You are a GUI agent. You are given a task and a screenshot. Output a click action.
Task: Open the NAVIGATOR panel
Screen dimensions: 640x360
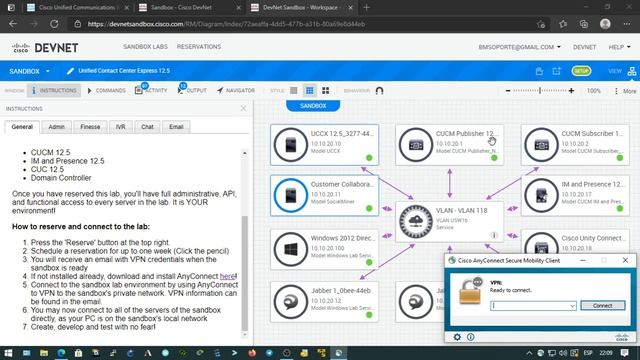point(236,91)
